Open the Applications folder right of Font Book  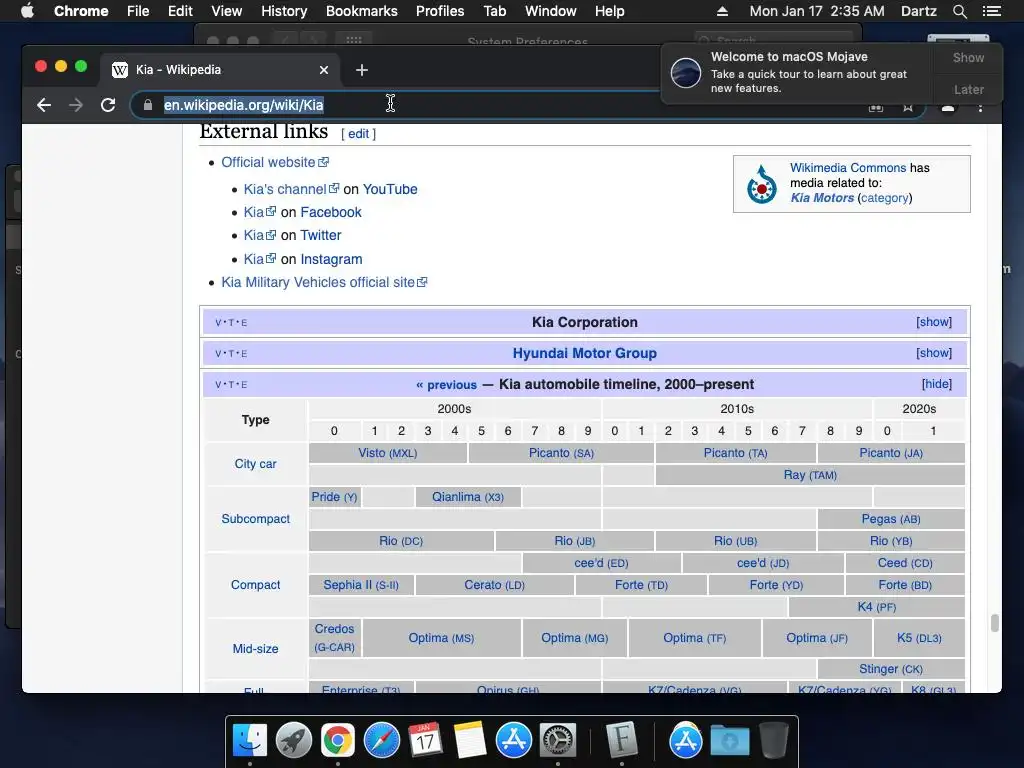pyautogui.click(x=685, y=741)
